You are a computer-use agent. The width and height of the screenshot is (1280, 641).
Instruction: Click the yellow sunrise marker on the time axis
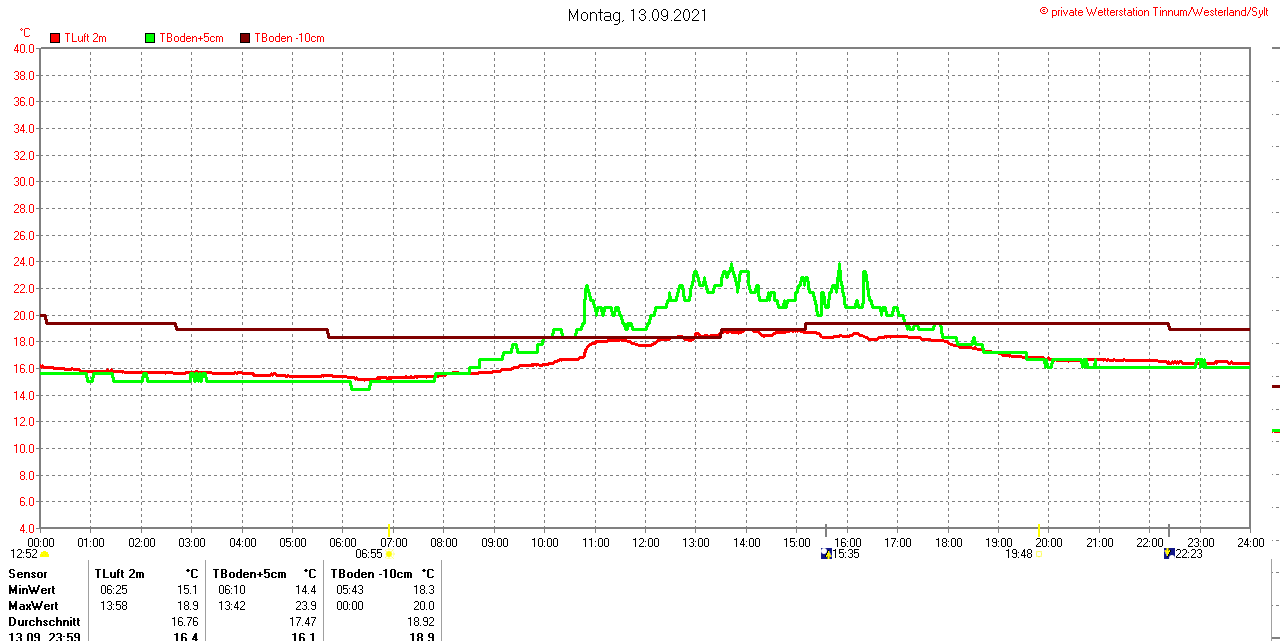(389, 528)
